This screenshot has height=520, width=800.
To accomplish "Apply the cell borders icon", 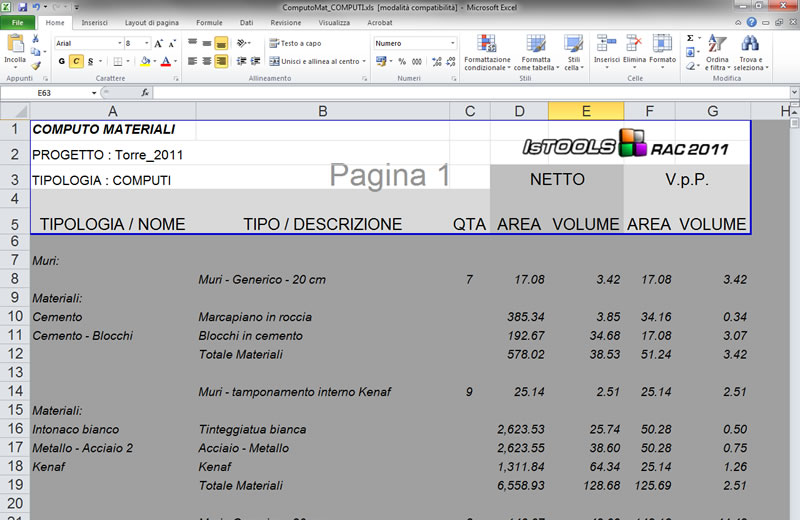I will point(118,61).
